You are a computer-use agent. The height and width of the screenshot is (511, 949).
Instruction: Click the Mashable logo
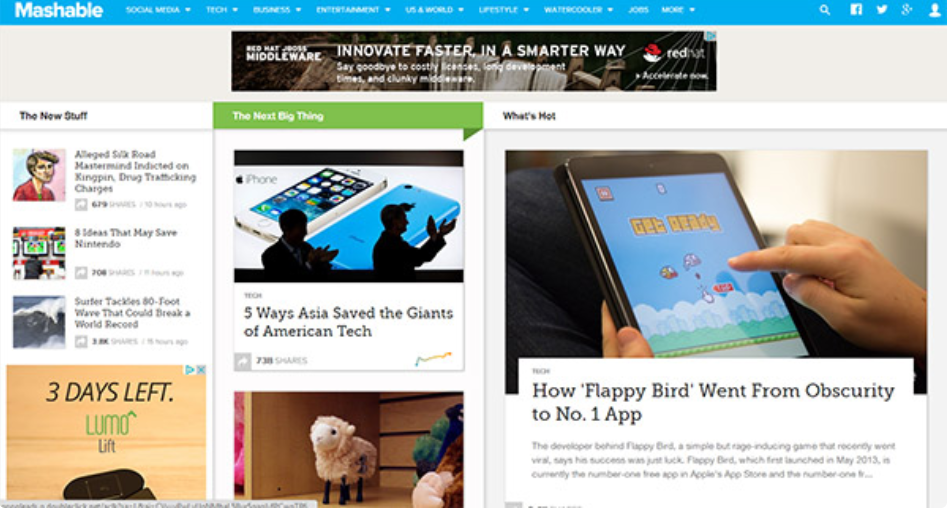(x=59, y=10)
